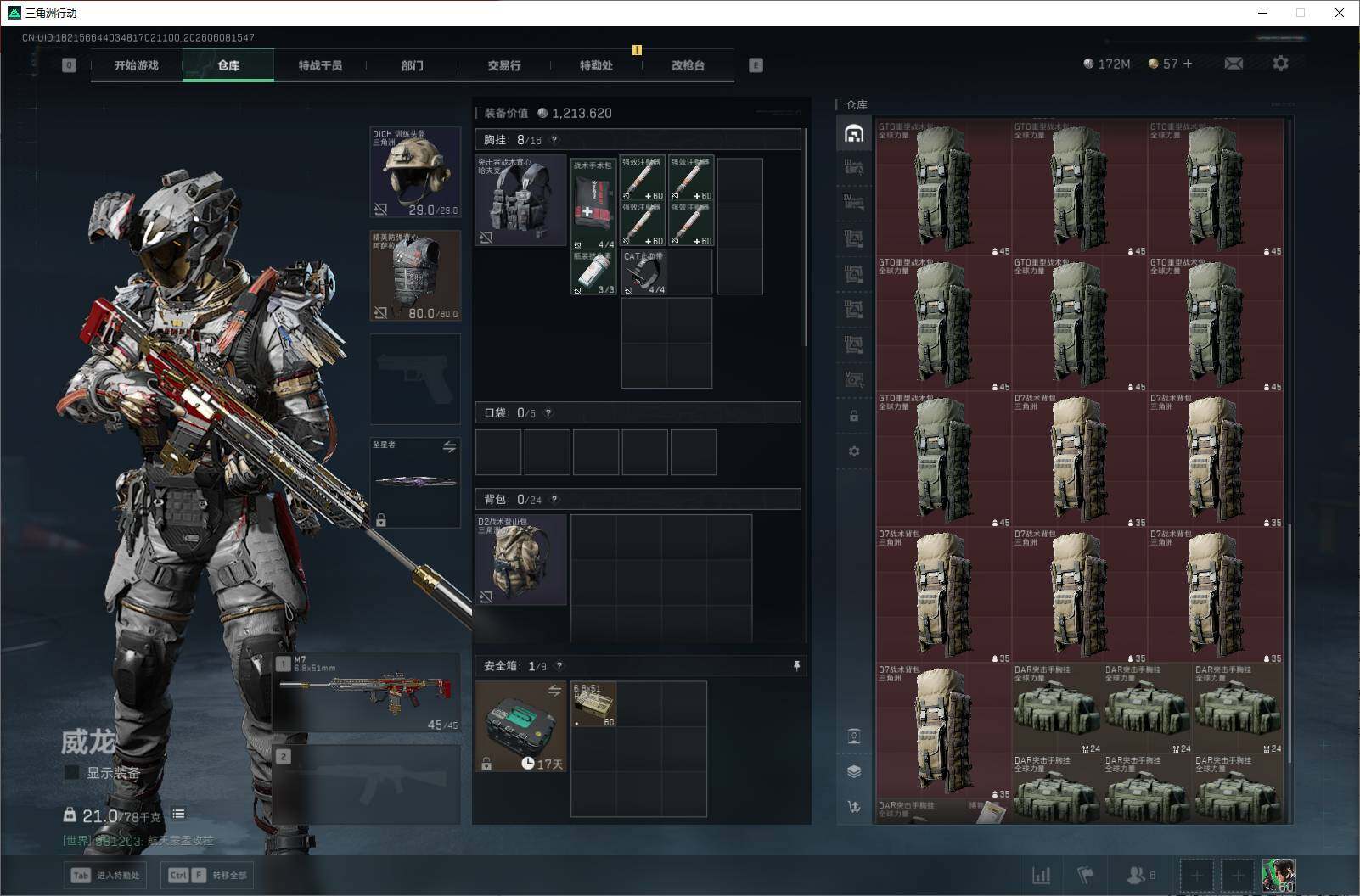Open the settings gear in top bar
The image size is (1360, 896).
pyautogui.click(x=1280, y=64)
